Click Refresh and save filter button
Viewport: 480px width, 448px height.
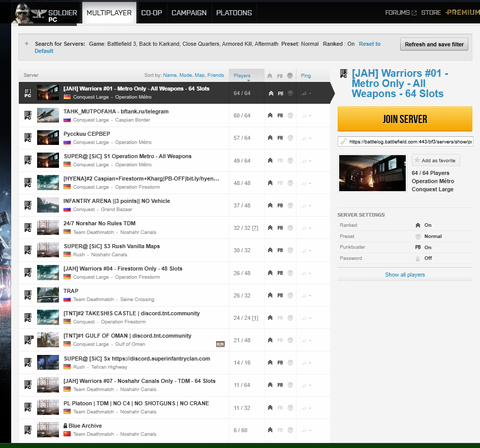[x=434, y=44]
